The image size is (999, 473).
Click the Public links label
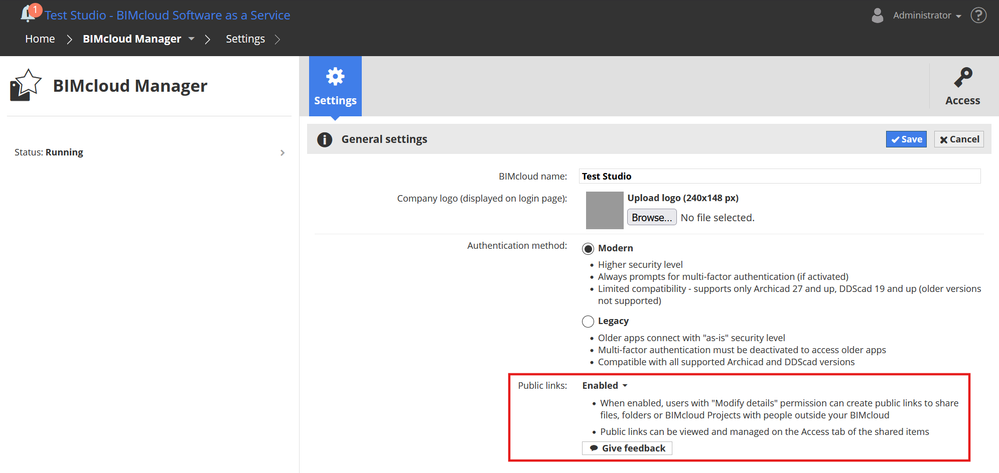pos(542,386)
